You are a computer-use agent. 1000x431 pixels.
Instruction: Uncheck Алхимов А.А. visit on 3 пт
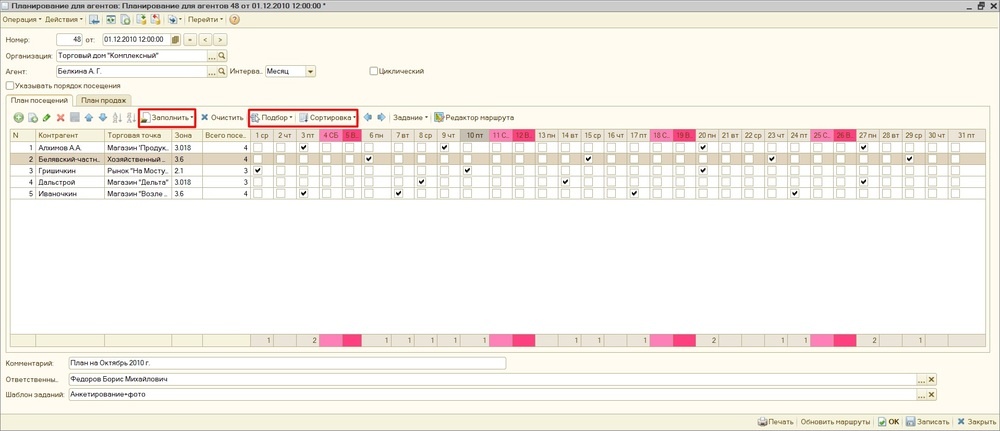click(x=304, y=147)
